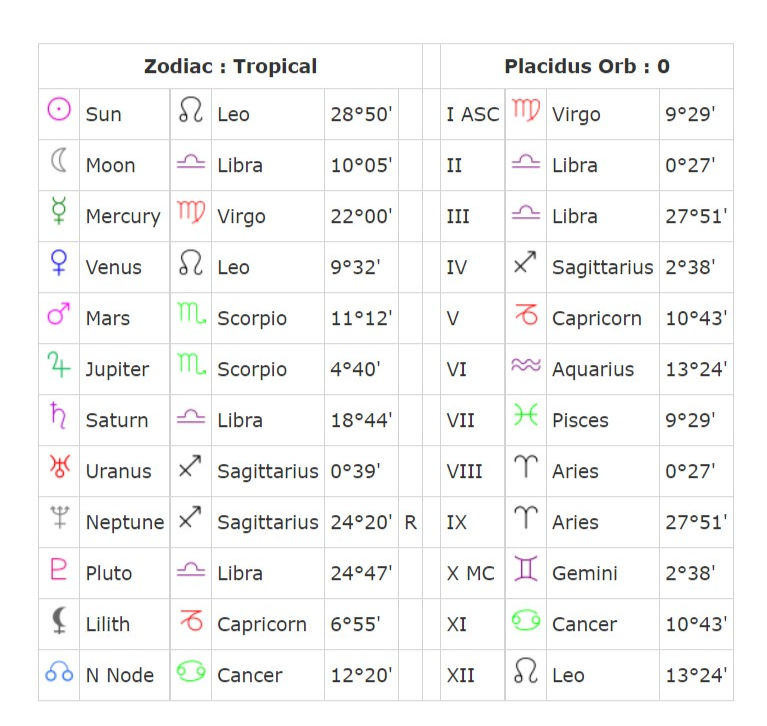The height and width of the screenshot is (726, 767).
Task: Click the purple Saturn glyph
Action: 58,415
